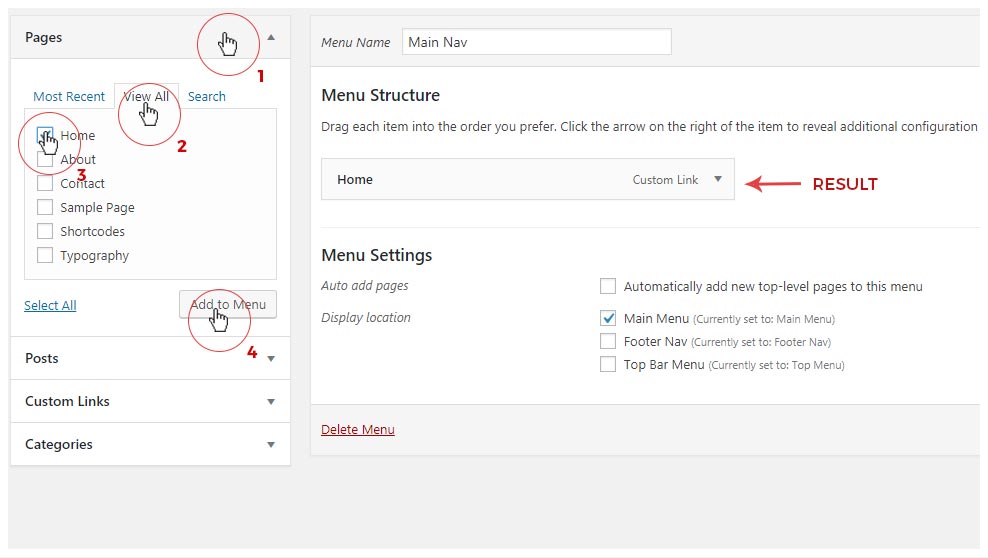Check the Typography page checkbox
This screenshot has width=988, height=558.
[45, 255]
